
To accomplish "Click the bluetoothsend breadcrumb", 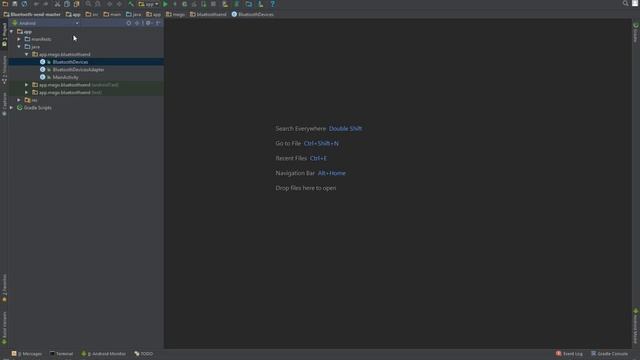I will 208,14.
